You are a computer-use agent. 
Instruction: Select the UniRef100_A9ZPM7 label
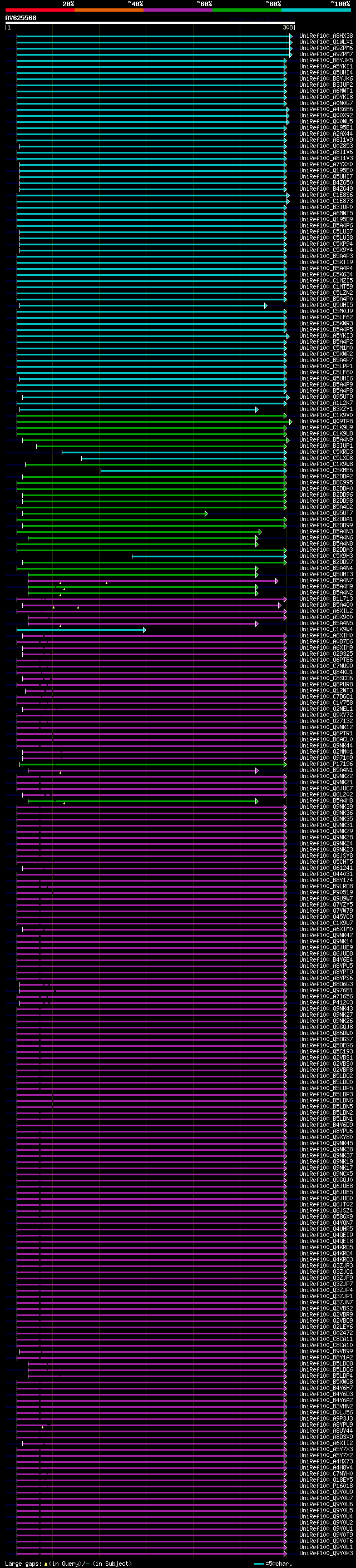(326, 54)
